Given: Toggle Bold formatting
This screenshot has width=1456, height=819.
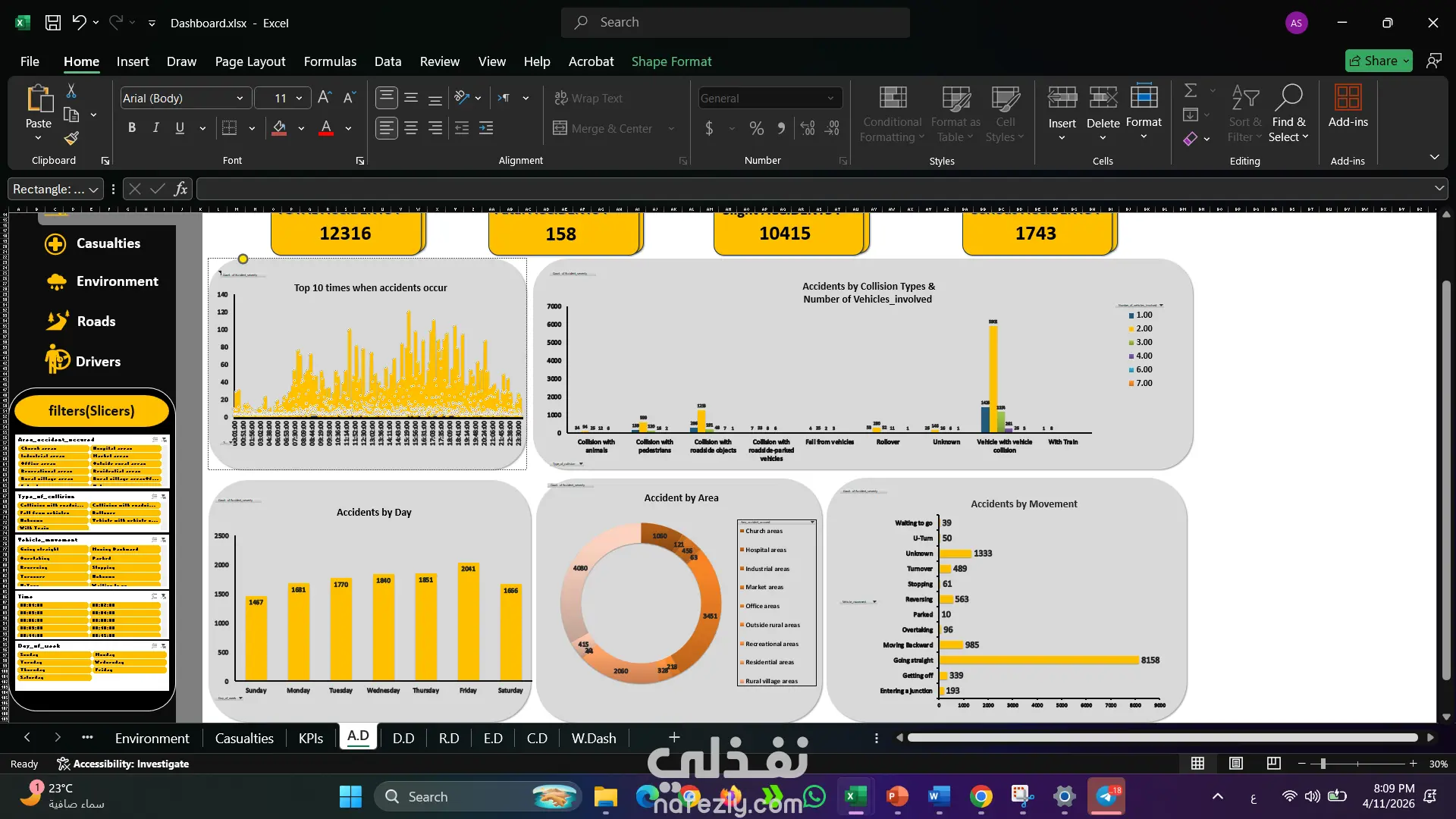Looking at the screenshot, I should 132,128.
